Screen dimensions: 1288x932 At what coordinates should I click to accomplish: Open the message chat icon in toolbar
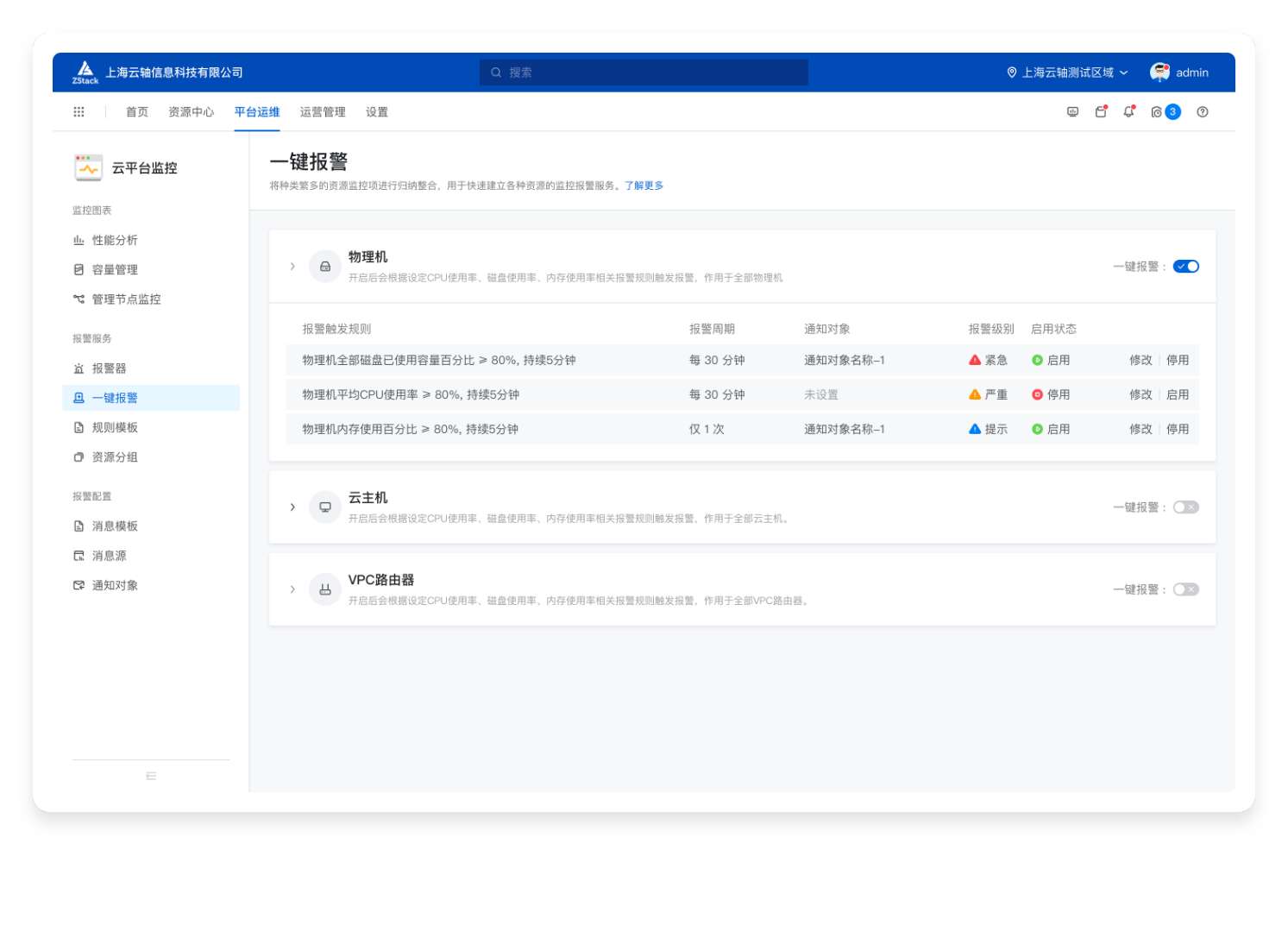pyautogui.click(x=1072, y=112)
